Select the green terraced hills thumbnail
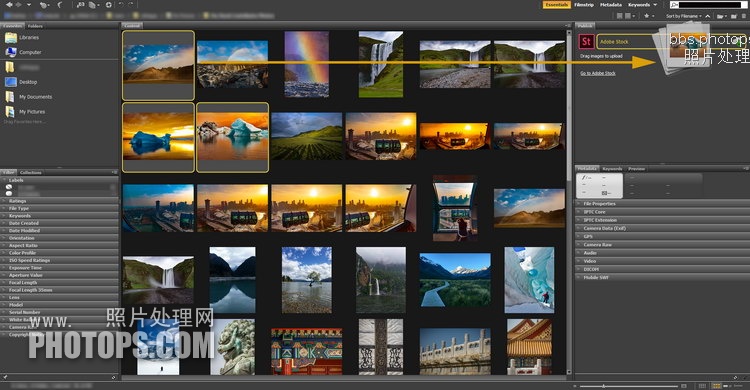Screen dimensions: 750x390 (x=307, y=136)
